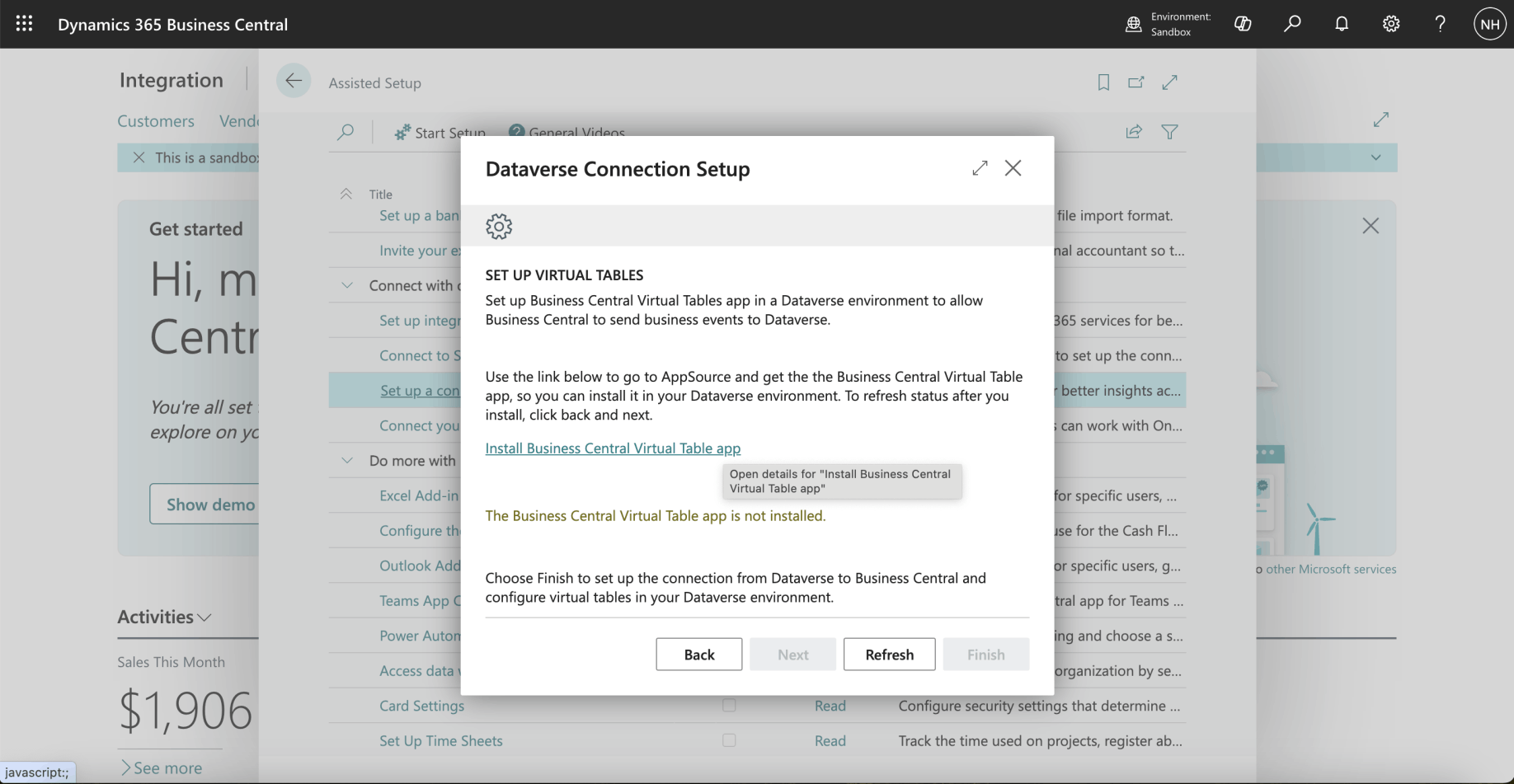Open the Tell Me search magnifier in top bar
Viewport: 1514px width, 784px height.
[x=1292, y=24]
